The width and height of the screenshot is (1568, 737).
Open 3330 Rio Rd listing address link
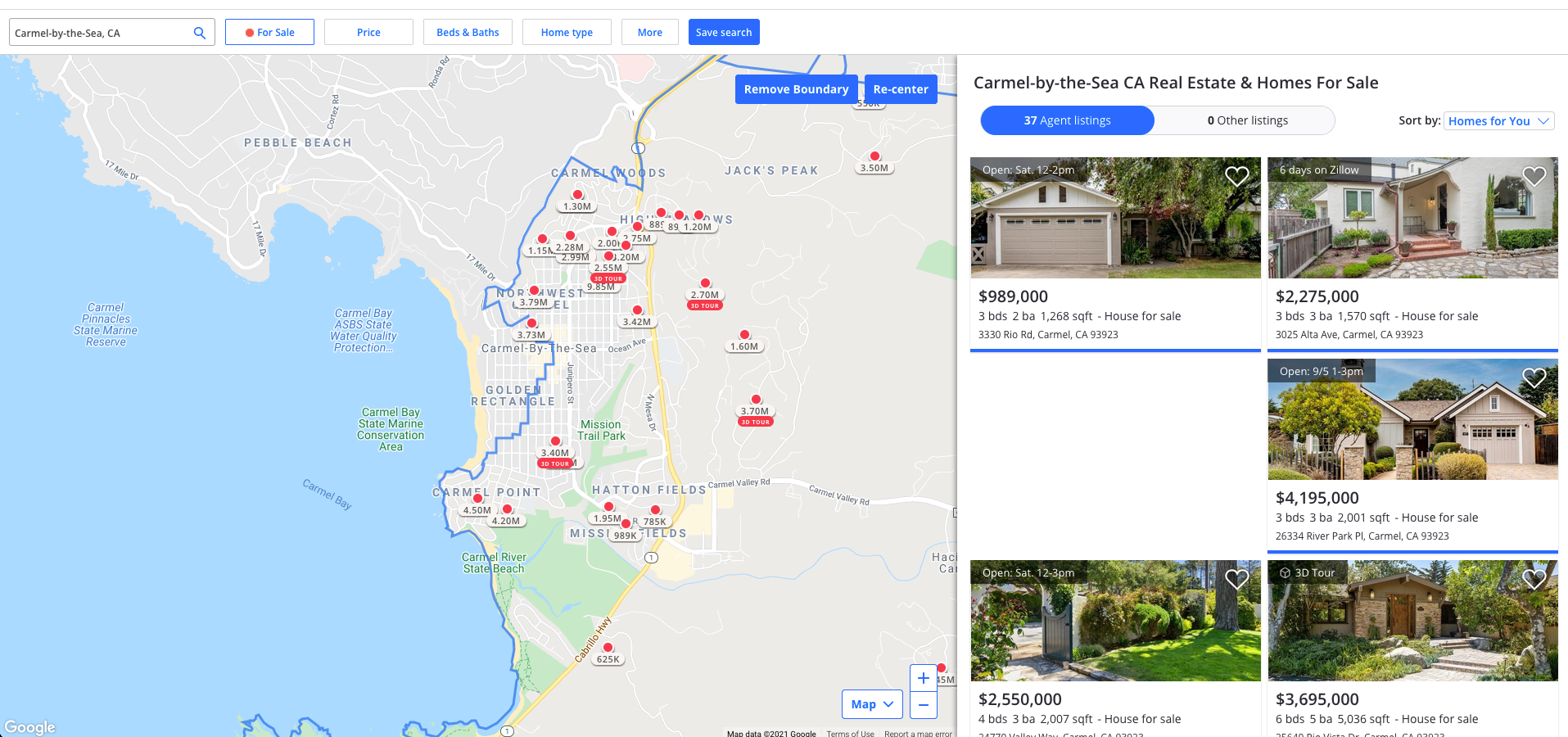(1048, 335)
